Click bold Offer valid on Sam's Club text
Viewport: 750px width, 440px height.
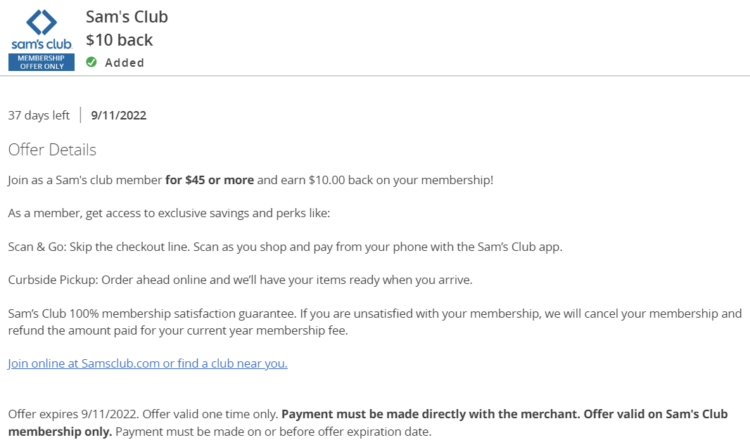click(x=656, y=414)
